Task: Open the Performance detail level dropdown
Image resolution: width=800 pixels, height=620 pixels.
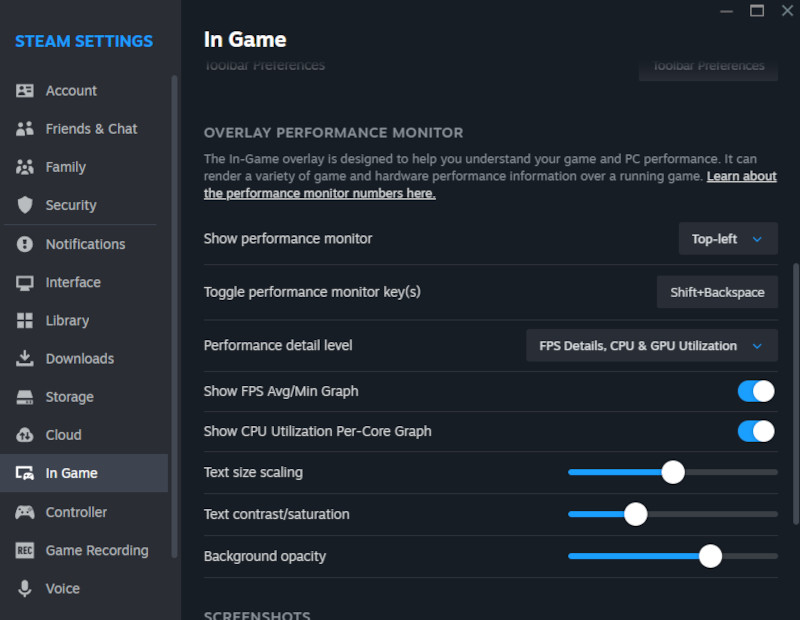Action: [x=651, y=346]
